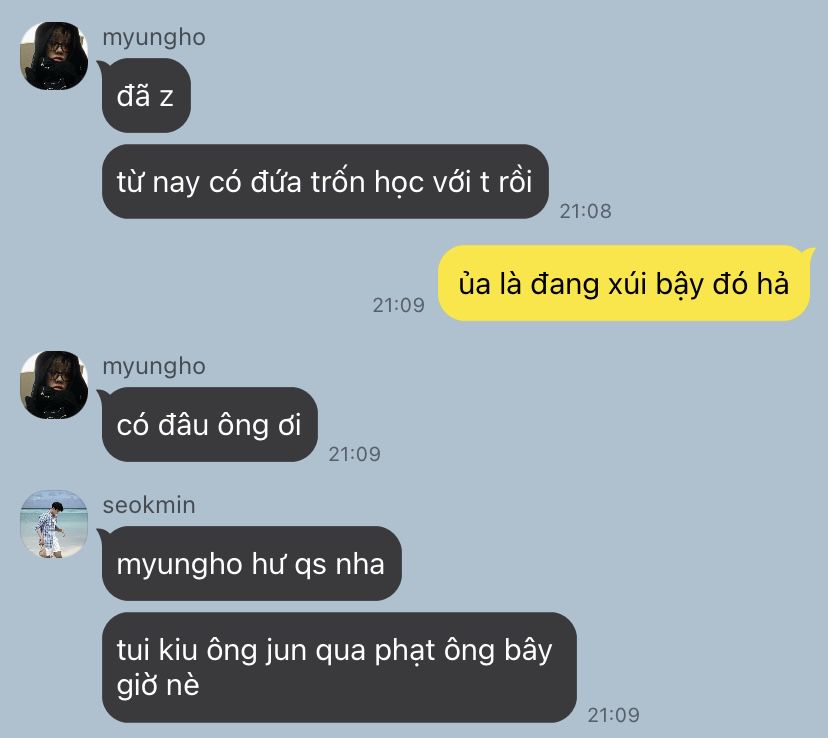
Task: Select the "tui kiu ông jun" message bubble
Action: point(339,667)
